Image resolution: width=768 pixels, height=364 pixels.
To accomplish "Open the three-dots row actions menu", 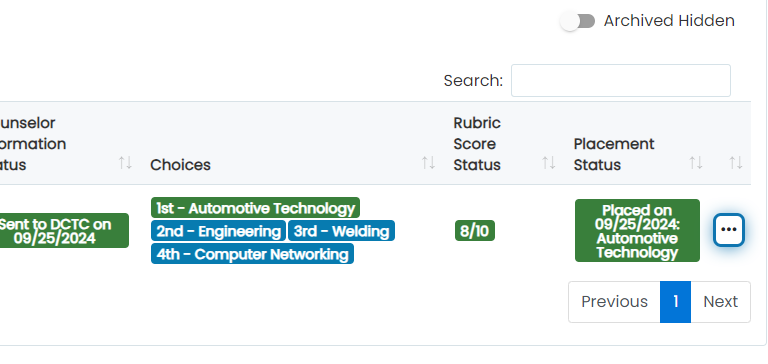I will [729, 230].
